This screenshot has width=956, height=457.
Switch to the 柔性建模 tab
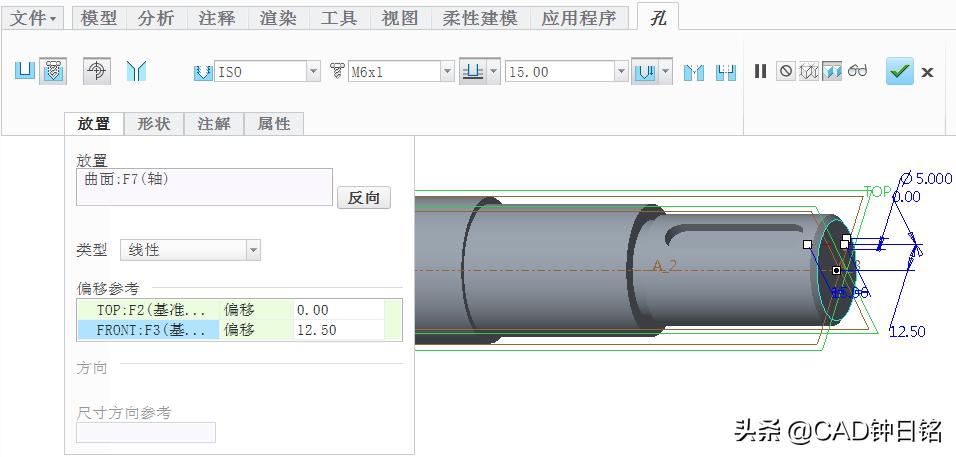click(480, 18)
